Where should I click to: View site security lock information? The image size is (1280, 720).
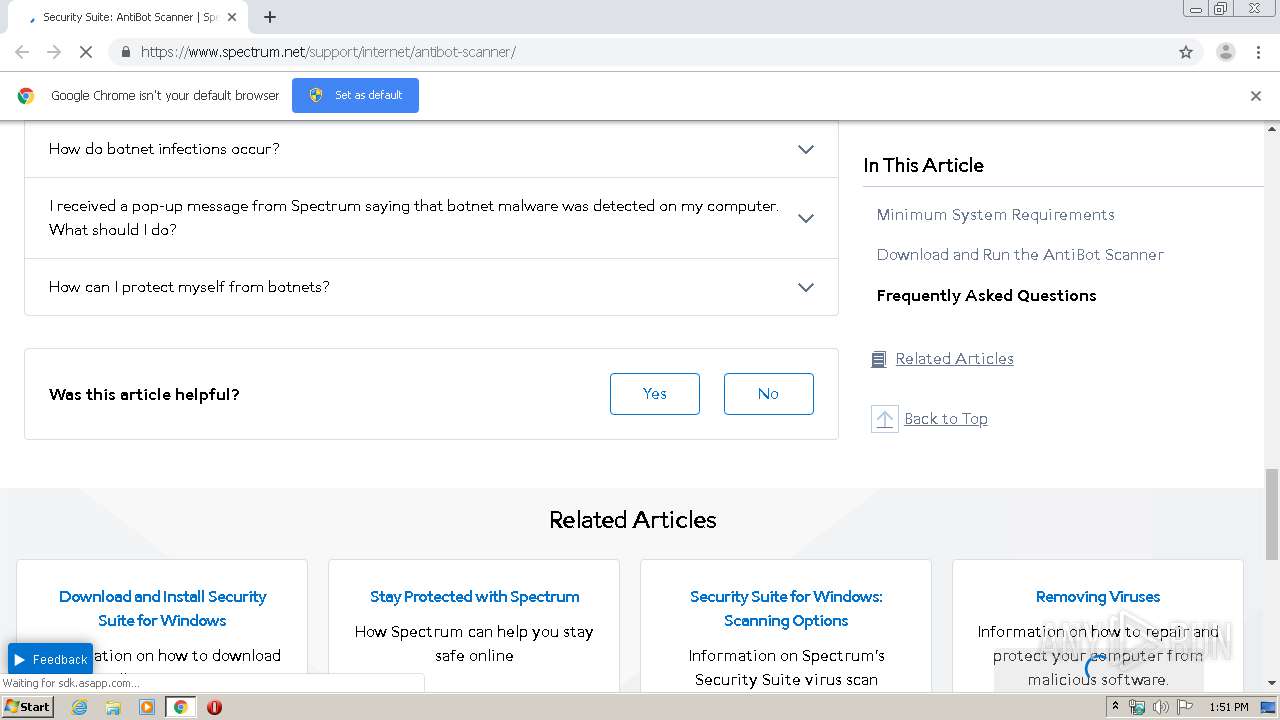pos(125,52)
